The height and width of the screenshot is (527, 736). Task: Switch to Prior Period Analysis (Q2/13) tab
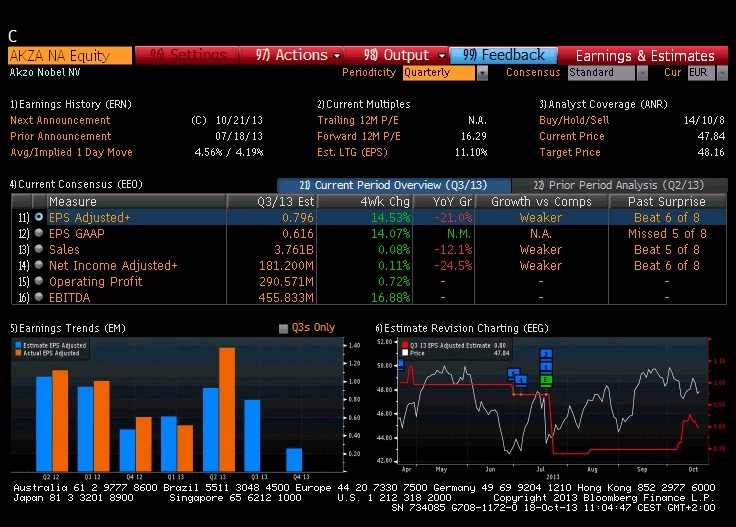point(619,185)
